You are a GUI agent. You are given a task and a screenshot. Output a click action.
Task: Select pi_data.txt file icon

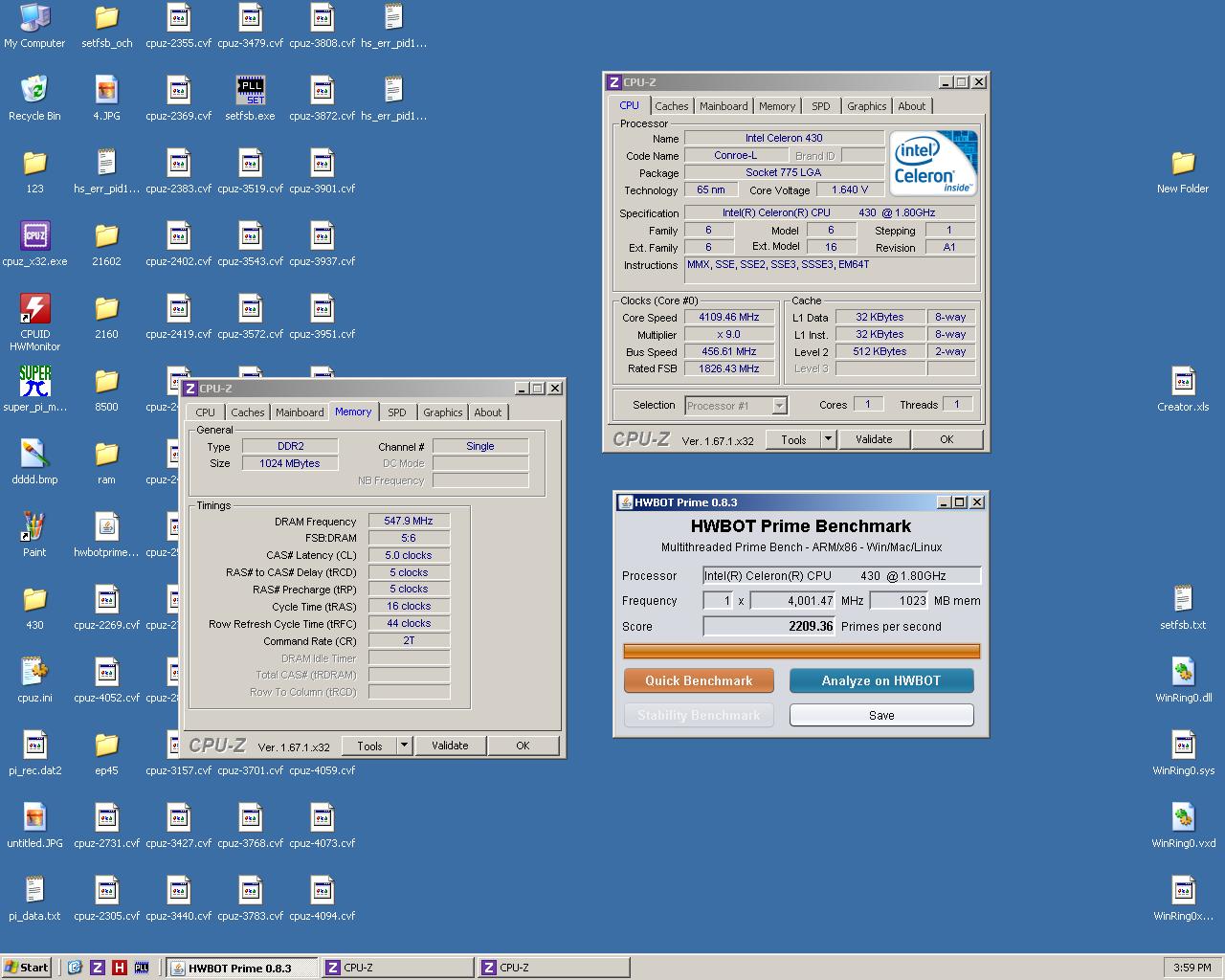pyautogui.click(x=34, y=899)
